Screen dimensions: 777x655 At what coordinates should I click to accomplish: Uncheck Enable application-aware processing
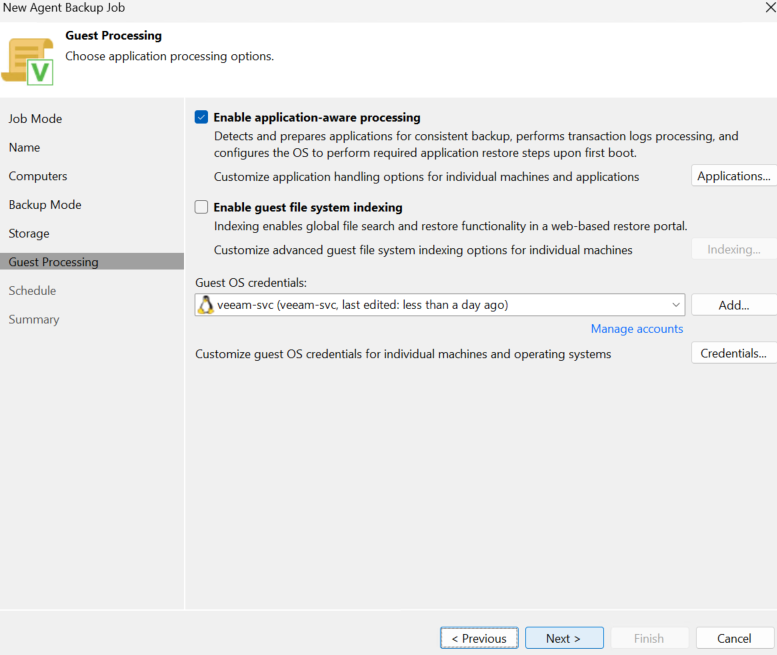(x=201, y=117)
